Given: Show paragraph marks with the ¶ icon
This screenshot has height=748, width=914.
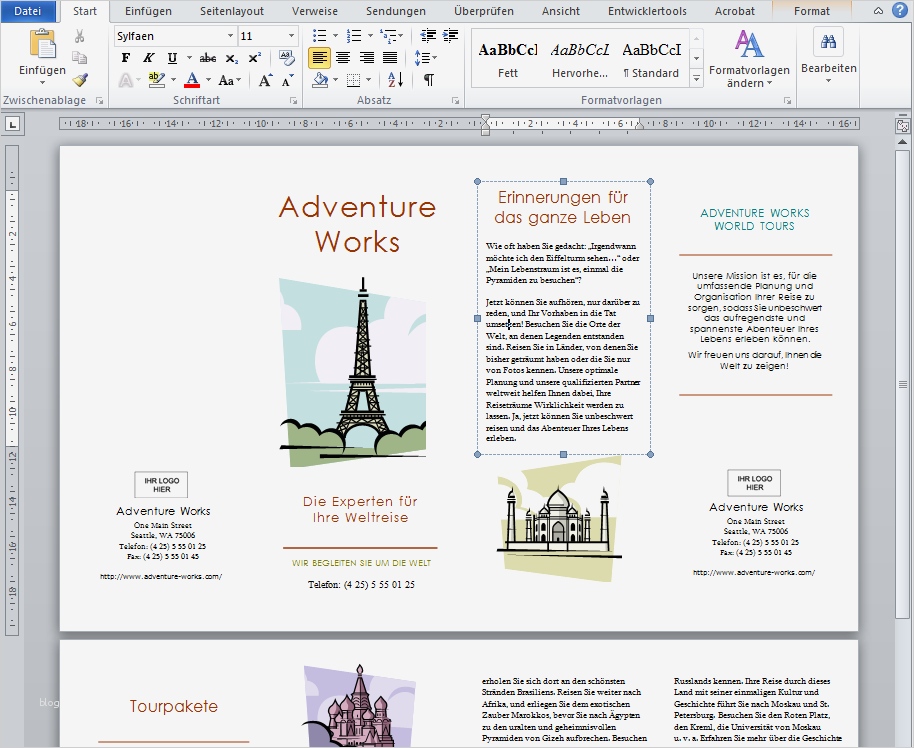Looking at the screenshot, I should click(x=429, y=79).
